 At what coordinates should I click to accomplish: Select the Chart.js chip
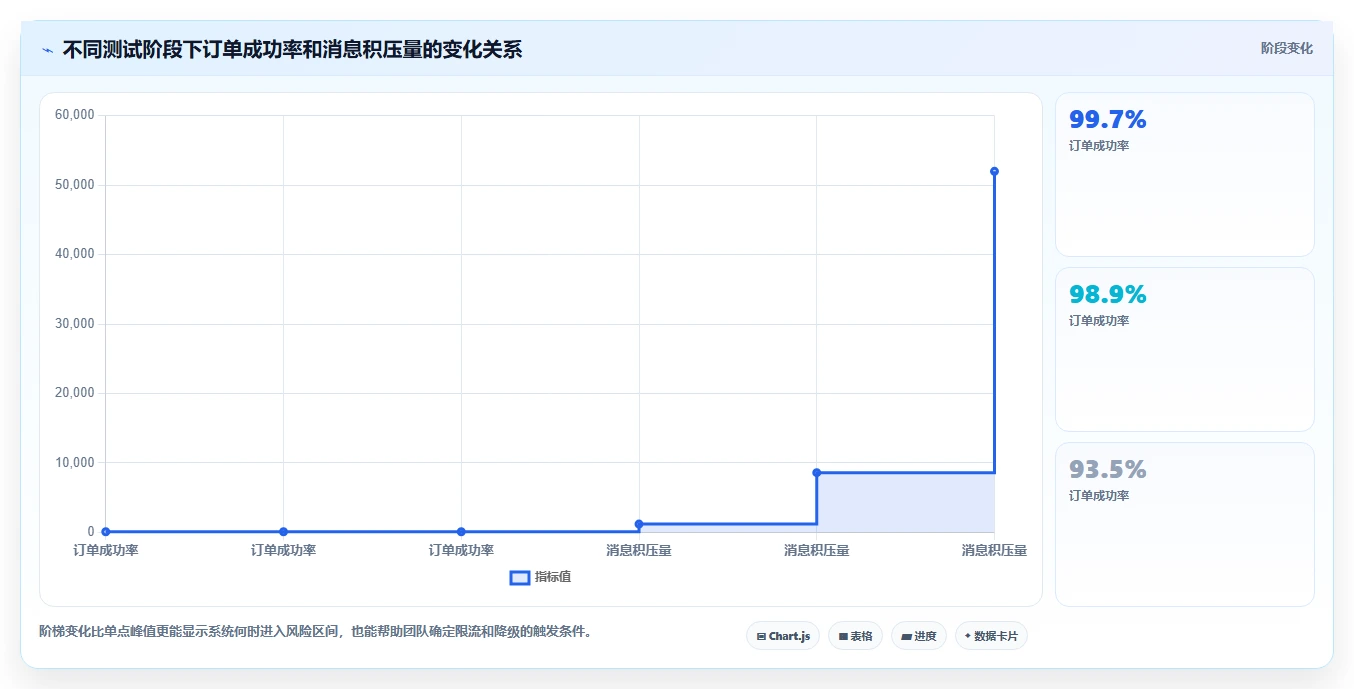coord(783,636)
